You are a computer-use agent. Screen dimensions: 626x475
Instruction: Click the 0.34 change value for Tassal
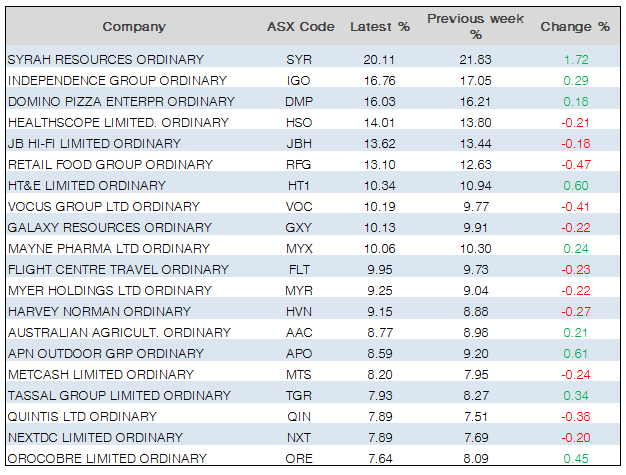[x=574, y=396]
